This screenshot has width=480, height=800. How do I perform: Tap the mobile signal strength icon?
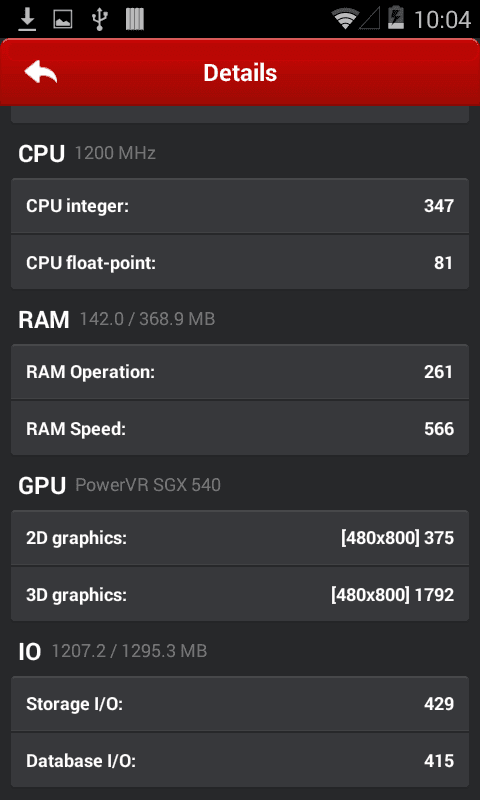click(x=370, y=20)
